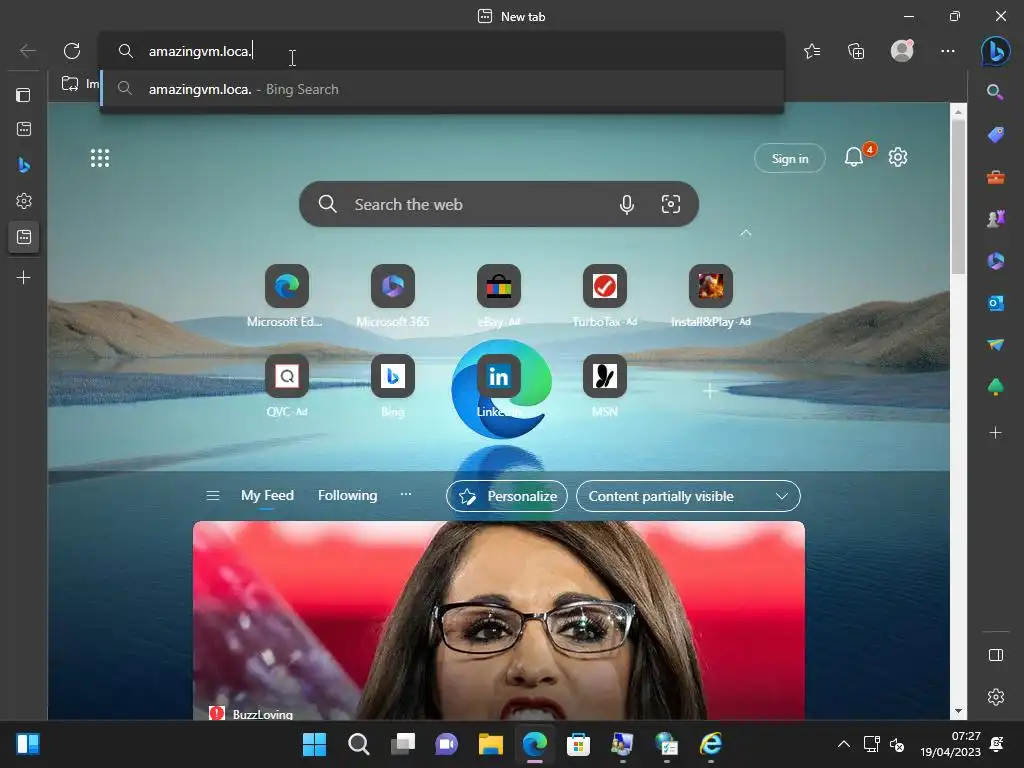
Task: Open the taskbar clock showing 07:27
Action: pos(951,744)
